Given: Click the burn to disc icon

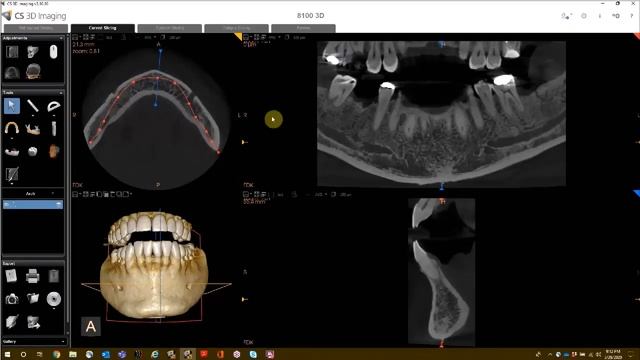Looking at the screenshot, I should click(53, 299).
